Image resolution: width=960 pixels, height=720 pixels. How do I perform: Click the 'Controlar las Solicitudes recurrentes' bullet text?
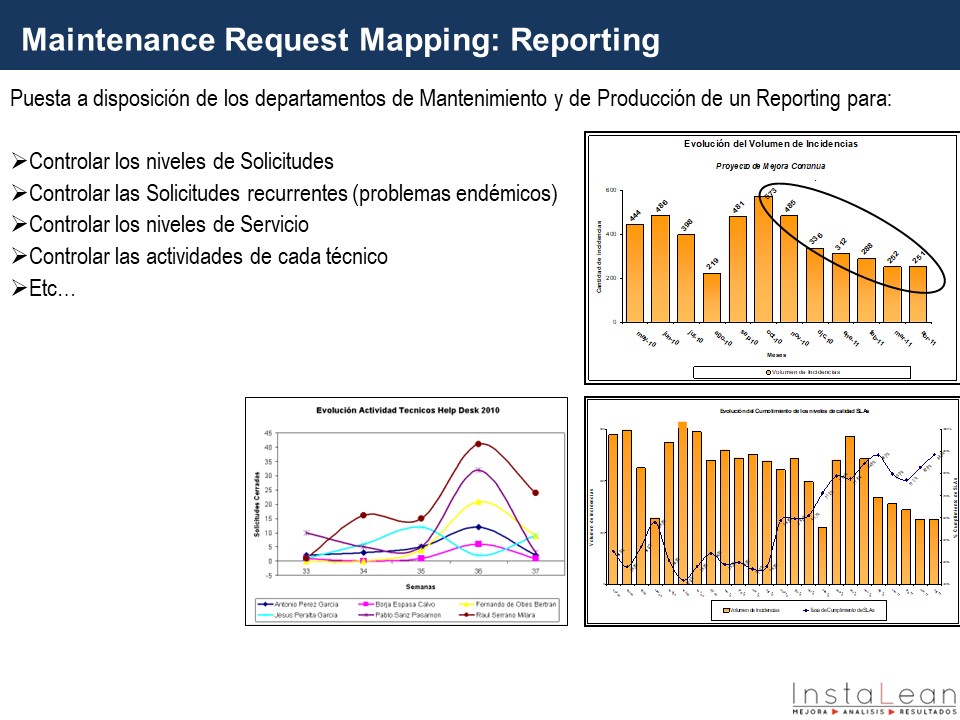(292, 193)
